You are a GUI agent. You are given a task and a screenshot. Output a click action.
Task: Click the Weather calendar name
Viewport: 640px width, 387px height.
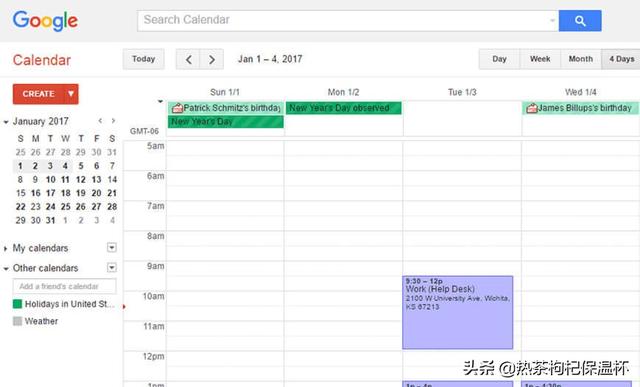41,321
